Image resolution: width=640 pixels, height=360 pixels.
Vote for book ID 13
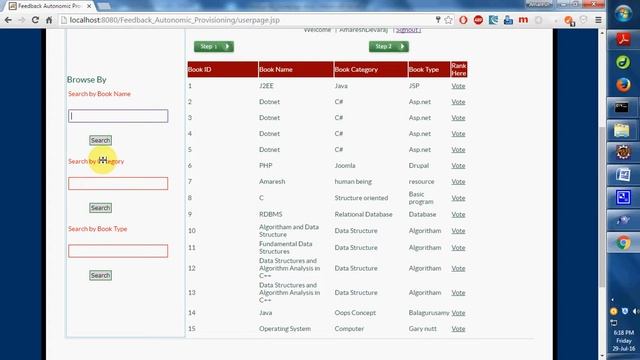(458, 292)
